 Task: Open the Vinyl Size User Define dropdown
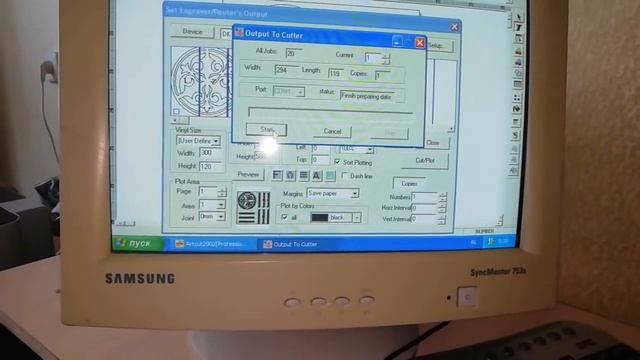click(216, 141)
